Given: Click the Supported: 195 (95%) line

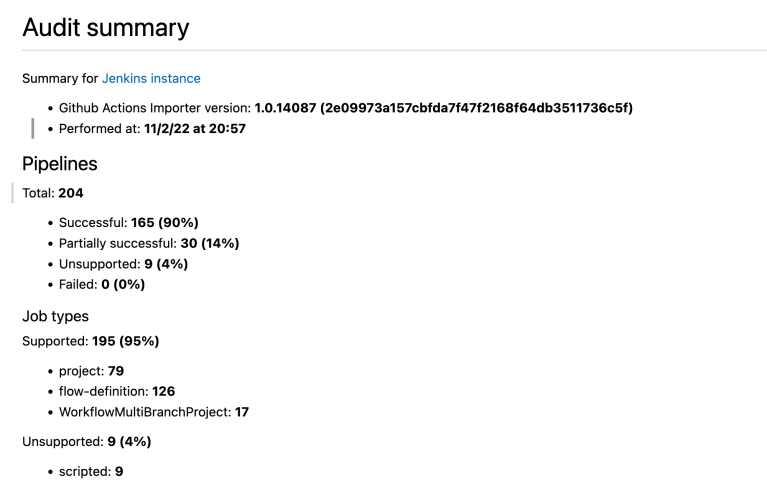Looking at the screenshot, I should pyautogui.click(x=90, y=341).
